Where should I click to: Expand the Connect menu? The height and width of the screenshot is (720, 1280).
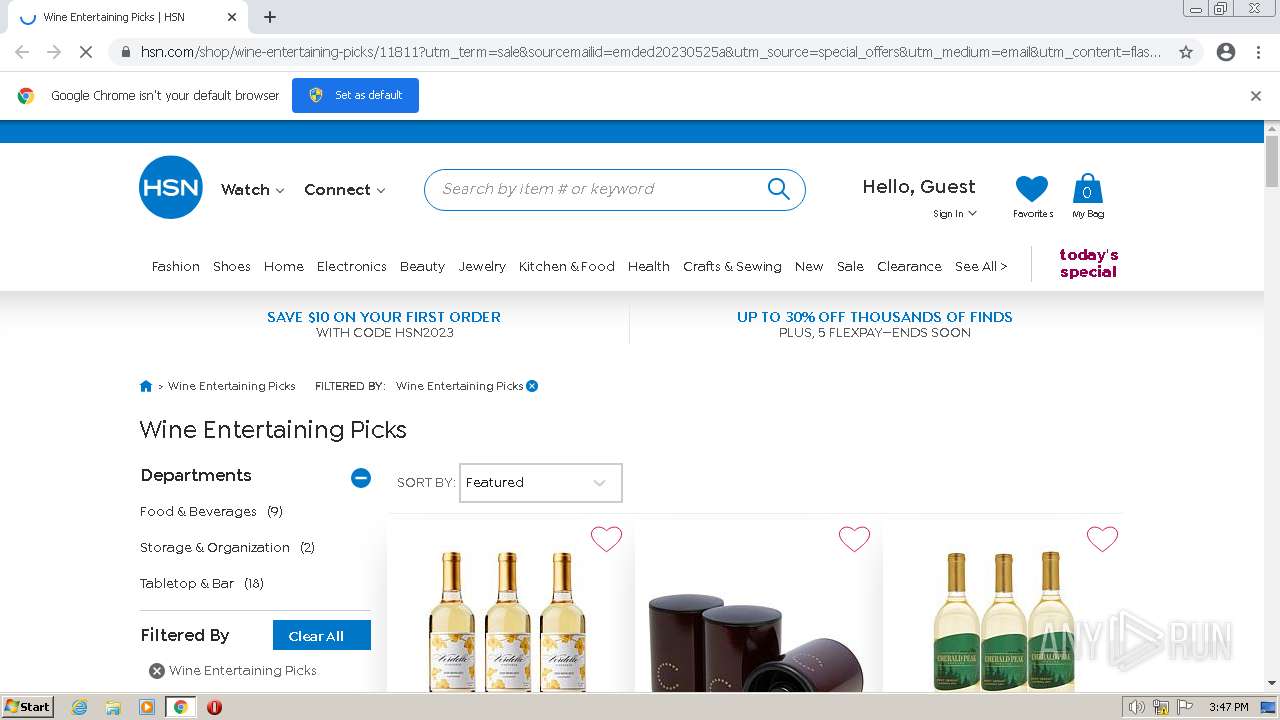click(x=345, y=190)
